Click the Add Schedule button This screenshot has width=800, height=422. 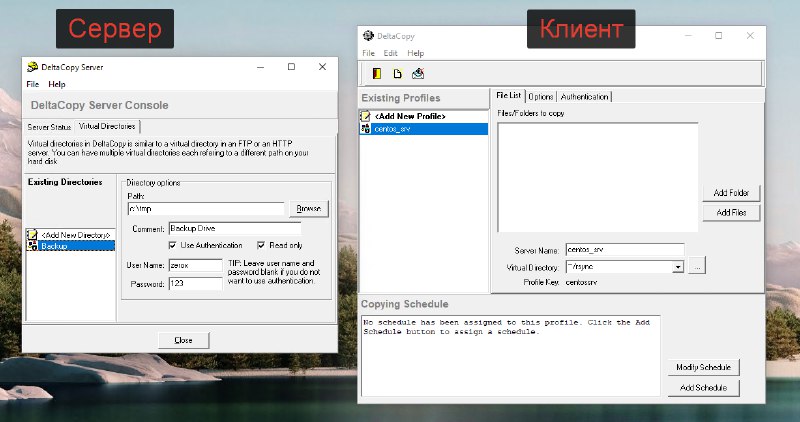(x=704, y=388)
